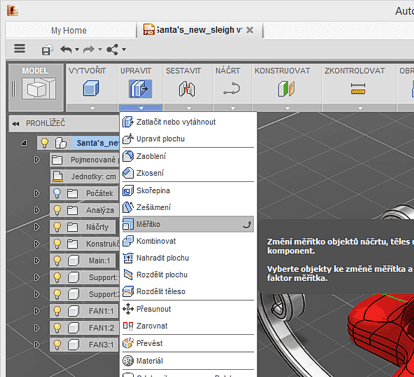Toggle visibility bulb of FAN3:1

tap(57, 345)
